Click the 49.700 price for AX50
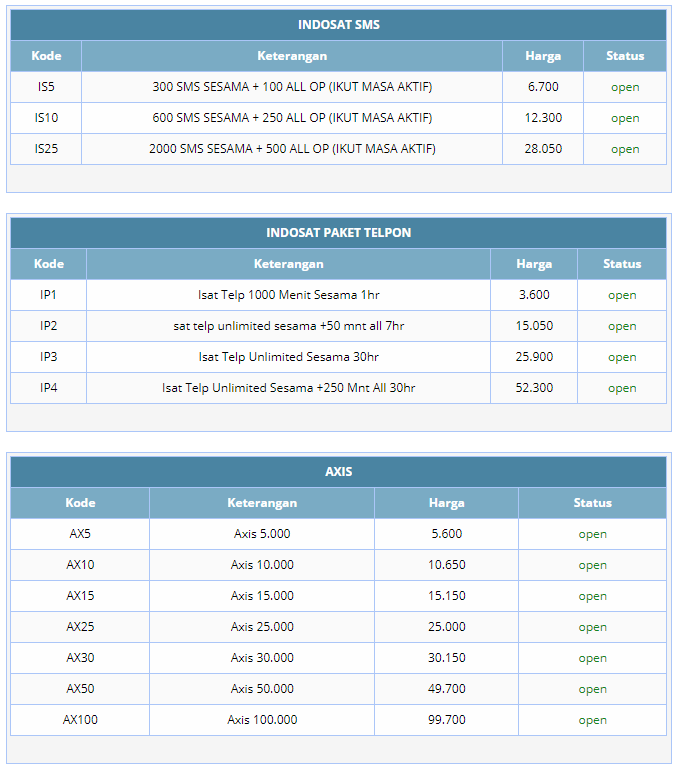The image size is (679, 770). tap(447, 689)
